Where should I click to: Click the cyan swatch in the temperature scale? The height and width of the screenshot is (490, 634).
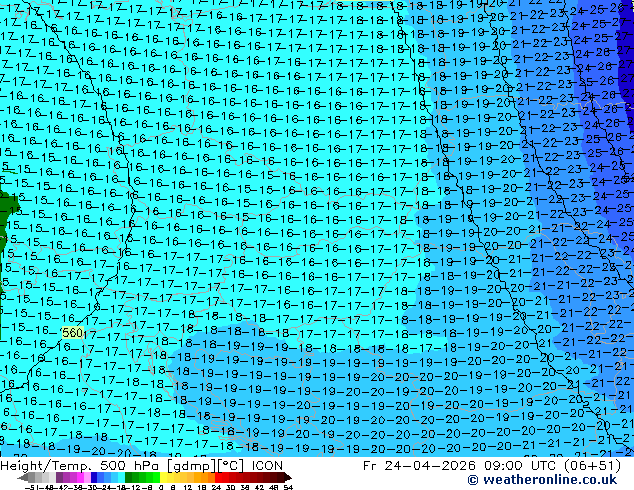tap(122, 478)
